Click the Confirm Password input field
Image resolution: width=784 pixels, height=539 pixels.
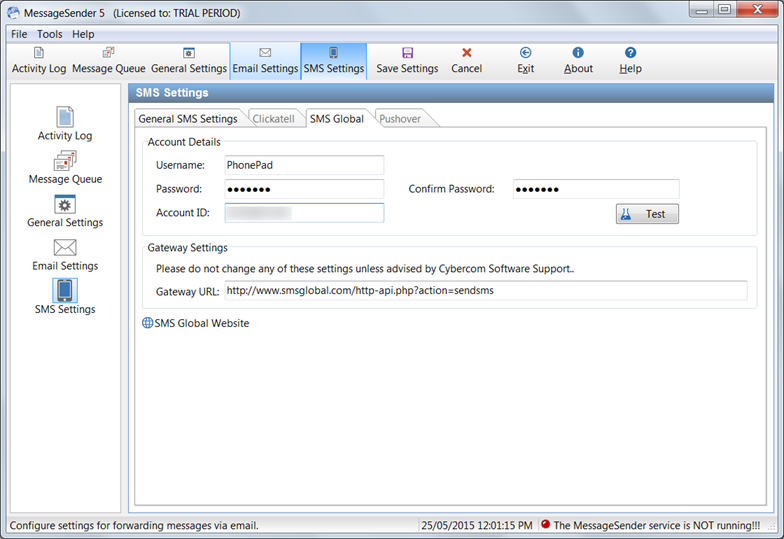[x=596, y=189]
